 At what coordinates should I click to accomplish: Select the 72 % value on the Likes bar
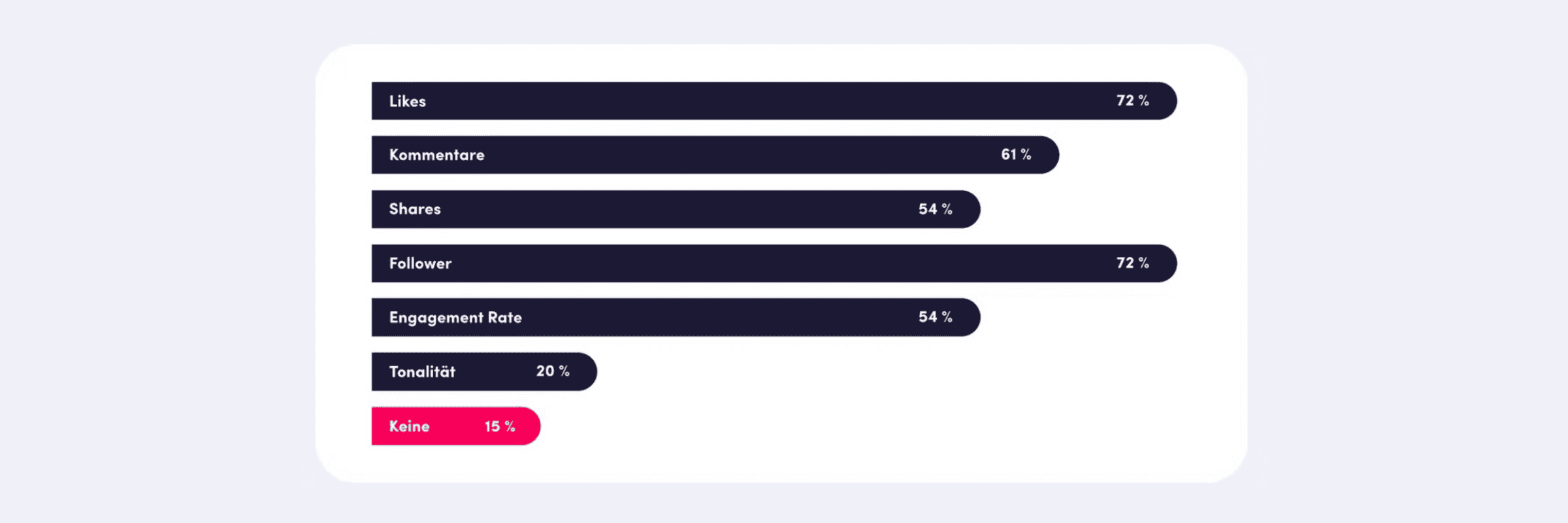(1132, 101)
